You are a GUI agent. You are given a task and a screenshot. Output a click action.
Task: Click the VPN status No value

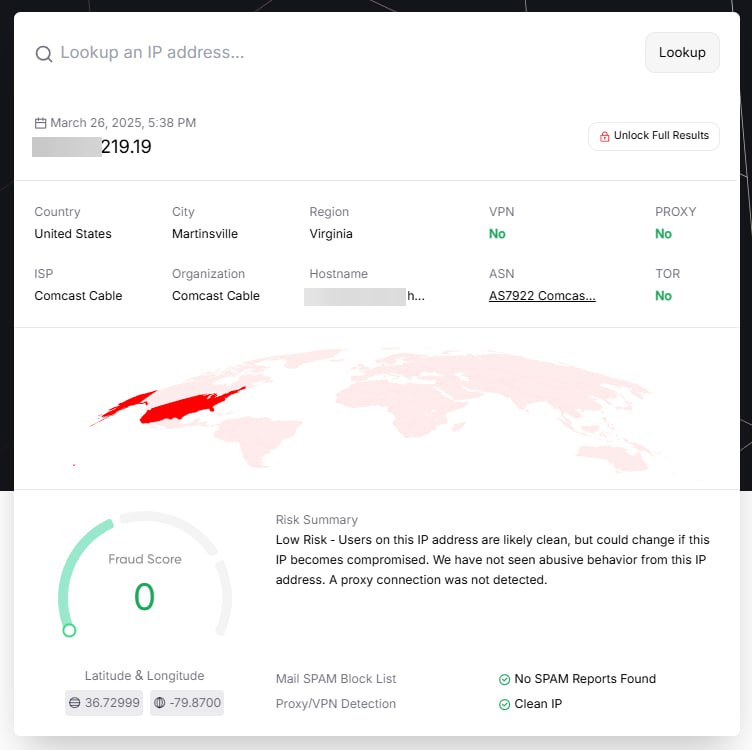[497, 234]
